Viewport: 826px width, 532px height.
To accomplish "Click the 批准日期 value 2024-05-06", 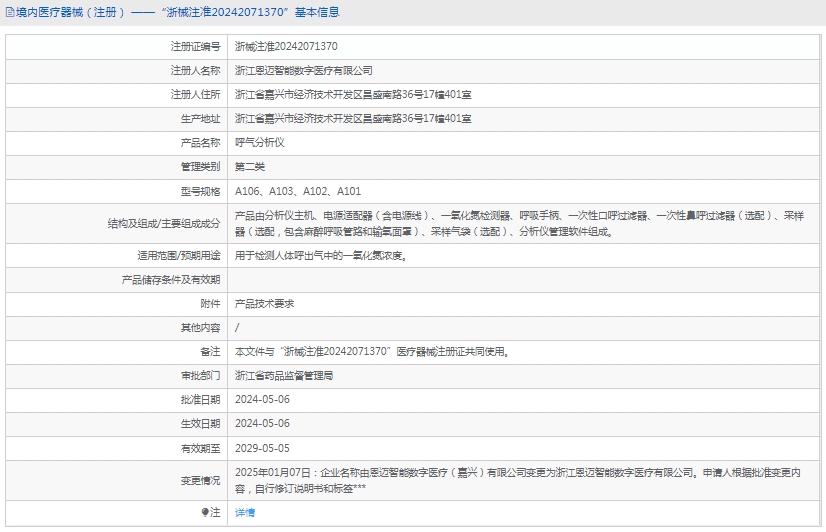I will click(x=262, y=399).
